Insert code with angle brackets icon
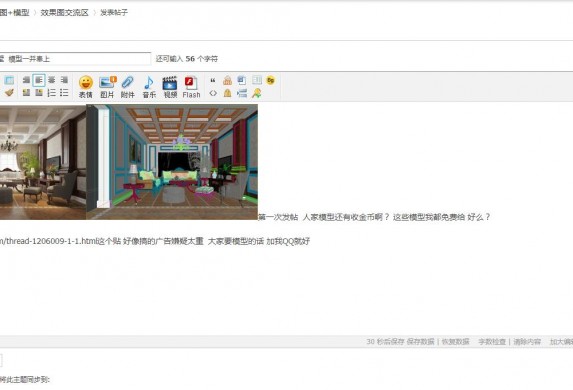This screenshot has height=390, width=573. 213,93
